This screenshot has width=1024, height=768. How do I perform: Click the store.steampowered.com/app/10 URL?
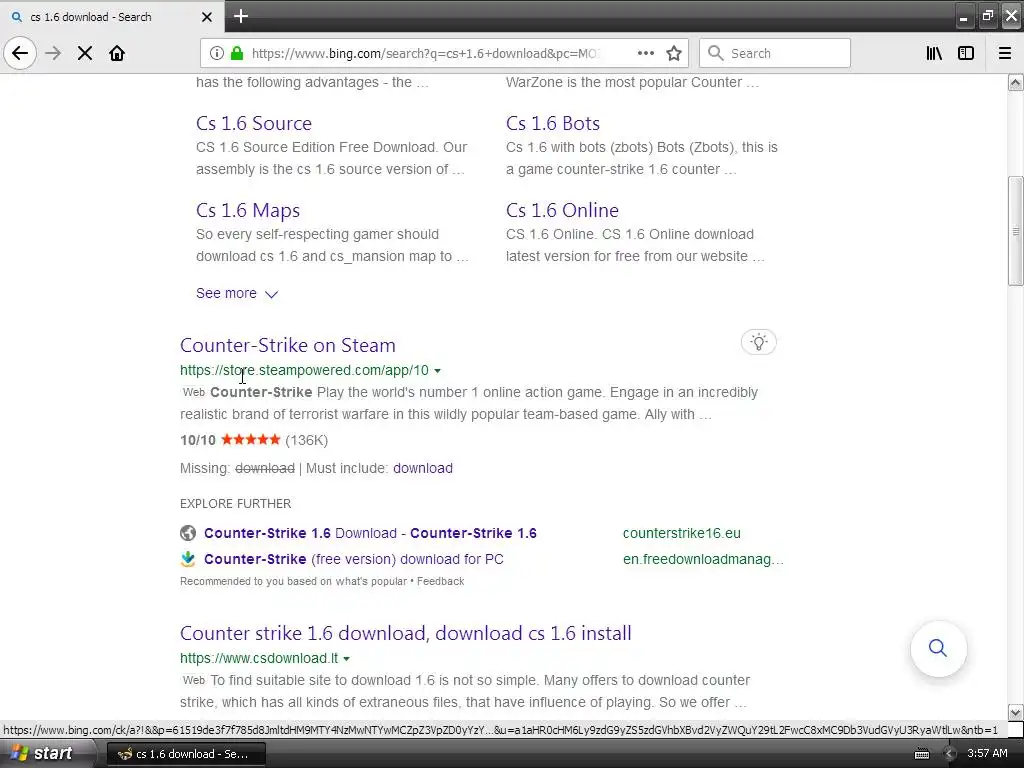(x=304, y=370)
